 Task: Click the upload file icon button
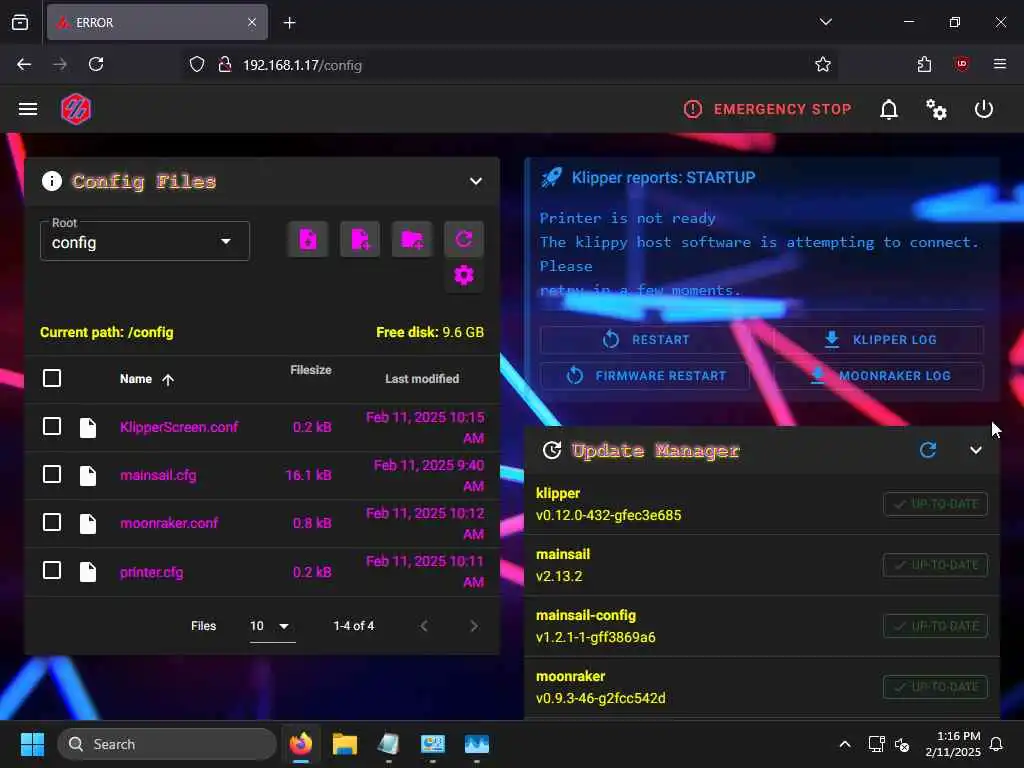click(x=308, y=240)
